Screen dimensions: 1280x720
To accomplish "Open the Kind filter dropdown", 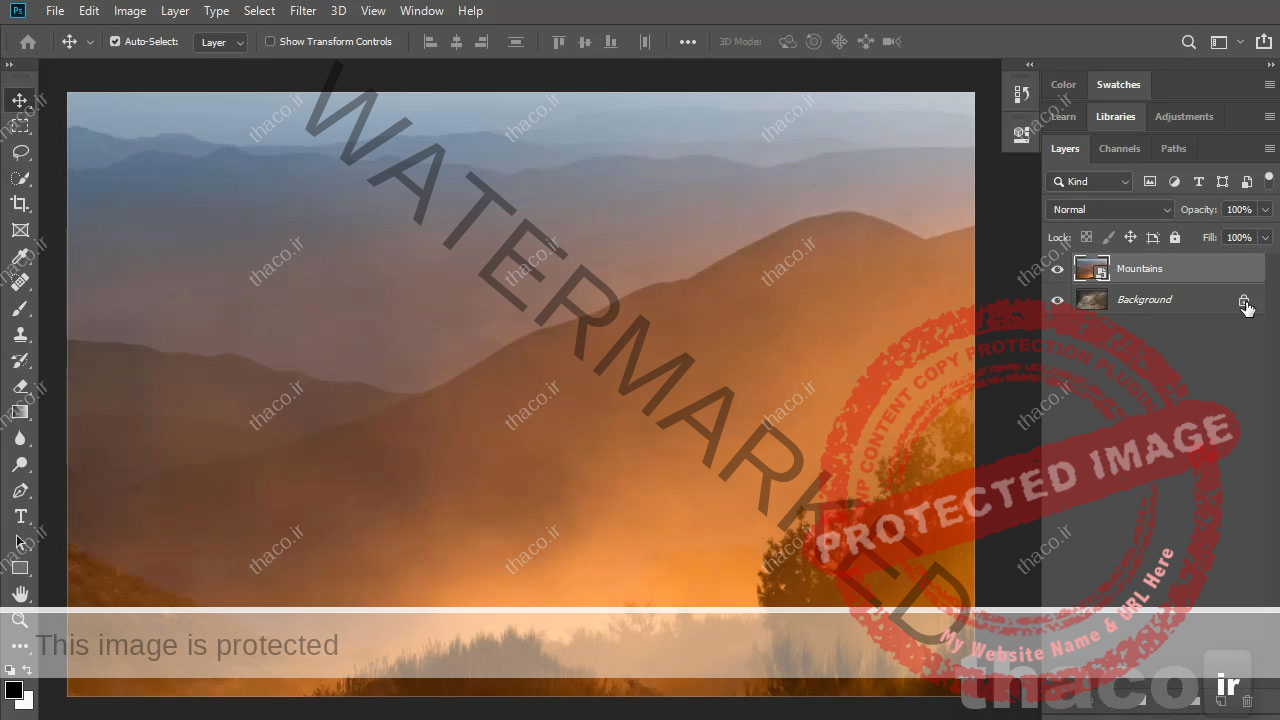I will tap(1089, 181).
